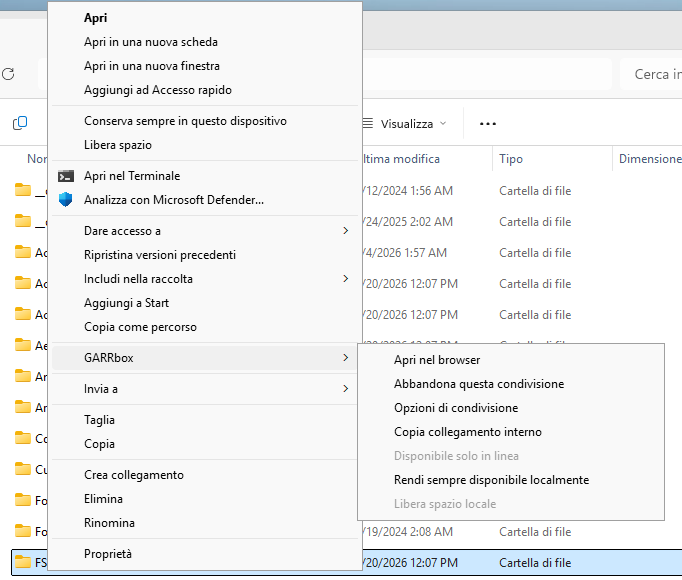Image resolution: width=682 pixels, height=580 pixels.
Task: Expand Includi nella raccolta submenu arrow
Action: coord(345,278)
